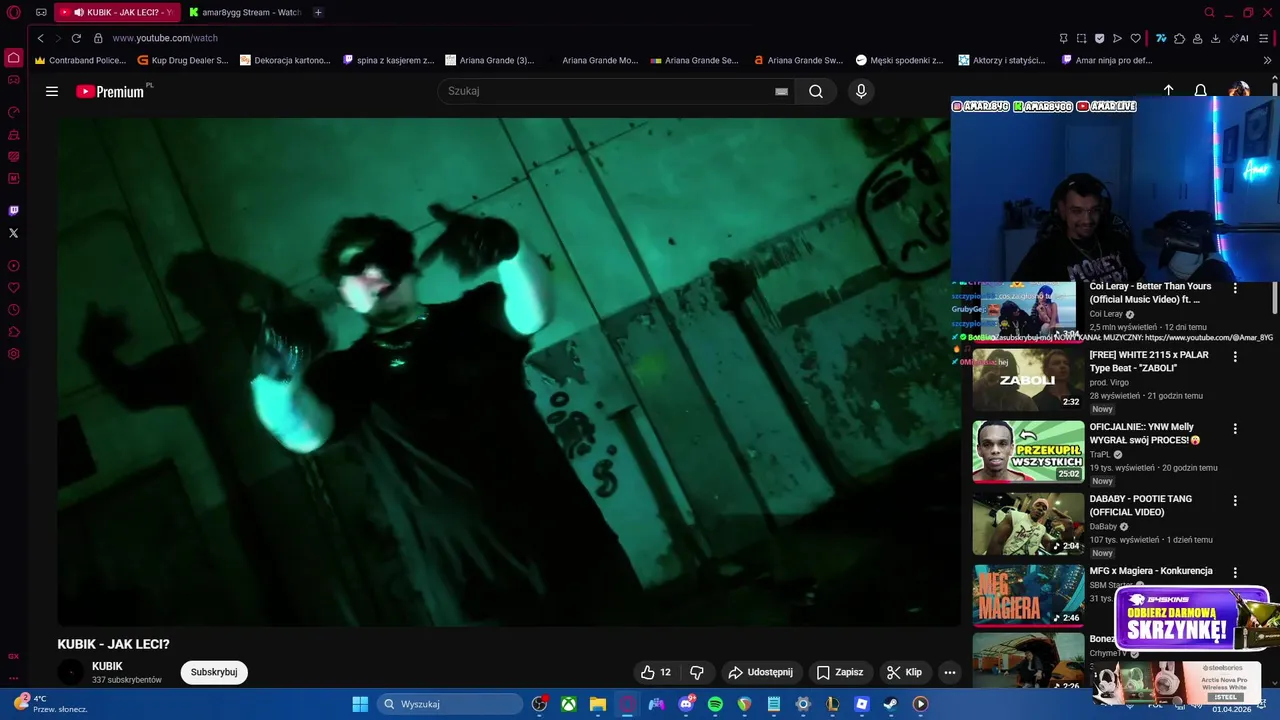Screen dimensions: 1280x720
Task: Open browser downloads icon
Action: [1215, 38]
